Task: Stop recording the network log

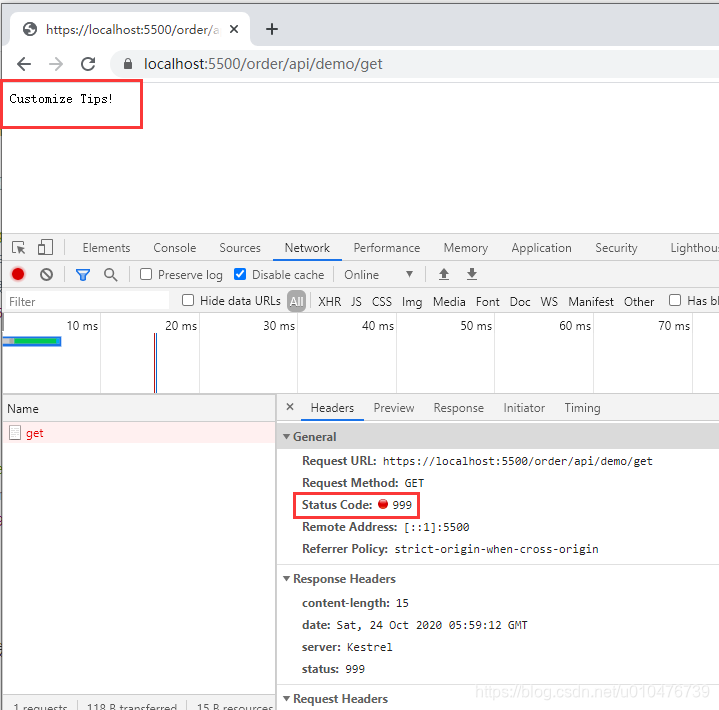Action: point(18,274)
